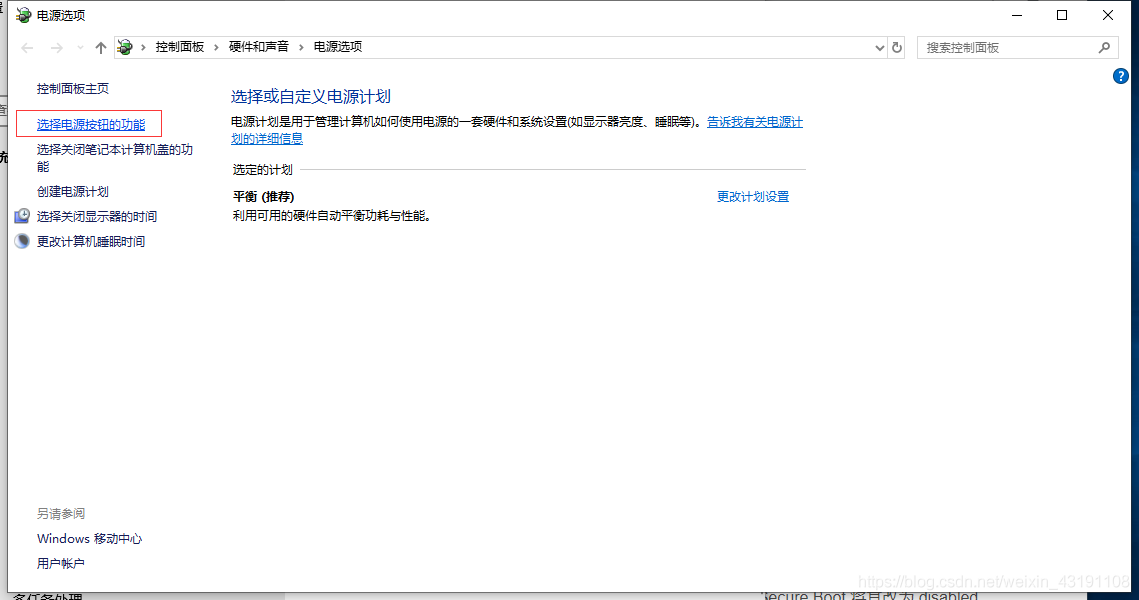This screenshot has width=1139, height=600.
Task: Open help via the blue question mark
Action: [x=1120, y=76]
